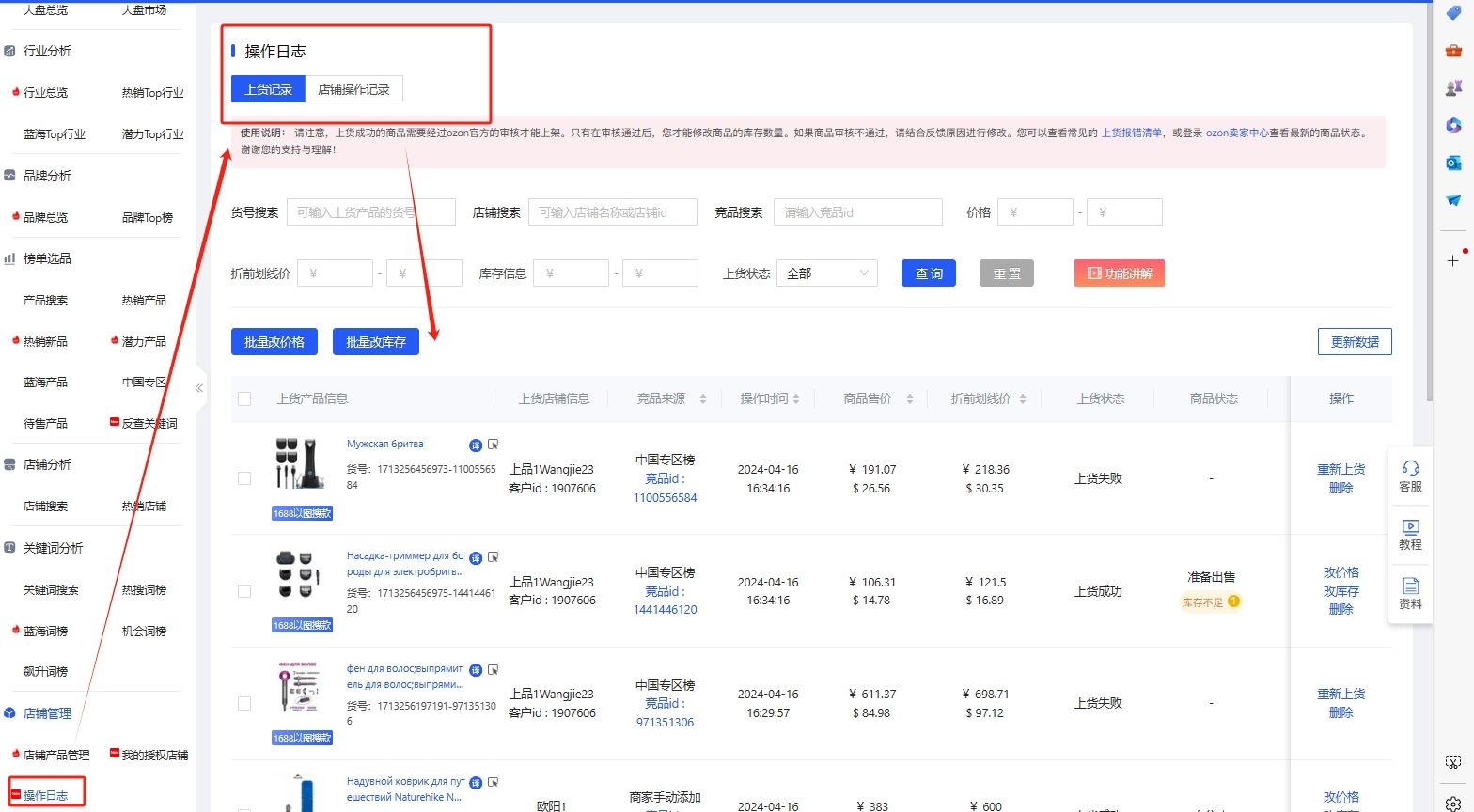Image resolution: width=1474 pixels, height=812 pixels.
Task: Open the paper plane Drop icon in sidebar
Action: click(1453, 200)
